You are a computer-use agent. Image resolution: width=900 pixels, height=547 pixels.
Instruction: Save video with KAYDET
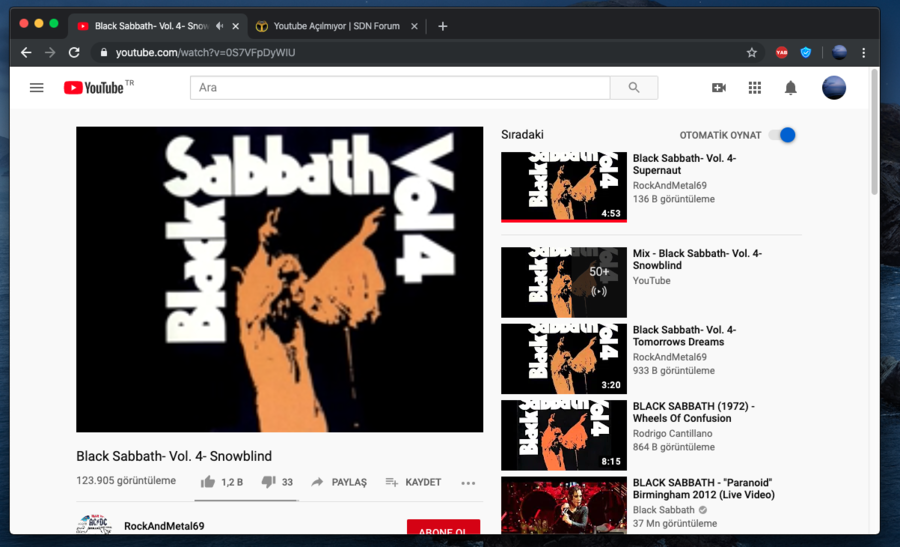click(x=413, y=482)
